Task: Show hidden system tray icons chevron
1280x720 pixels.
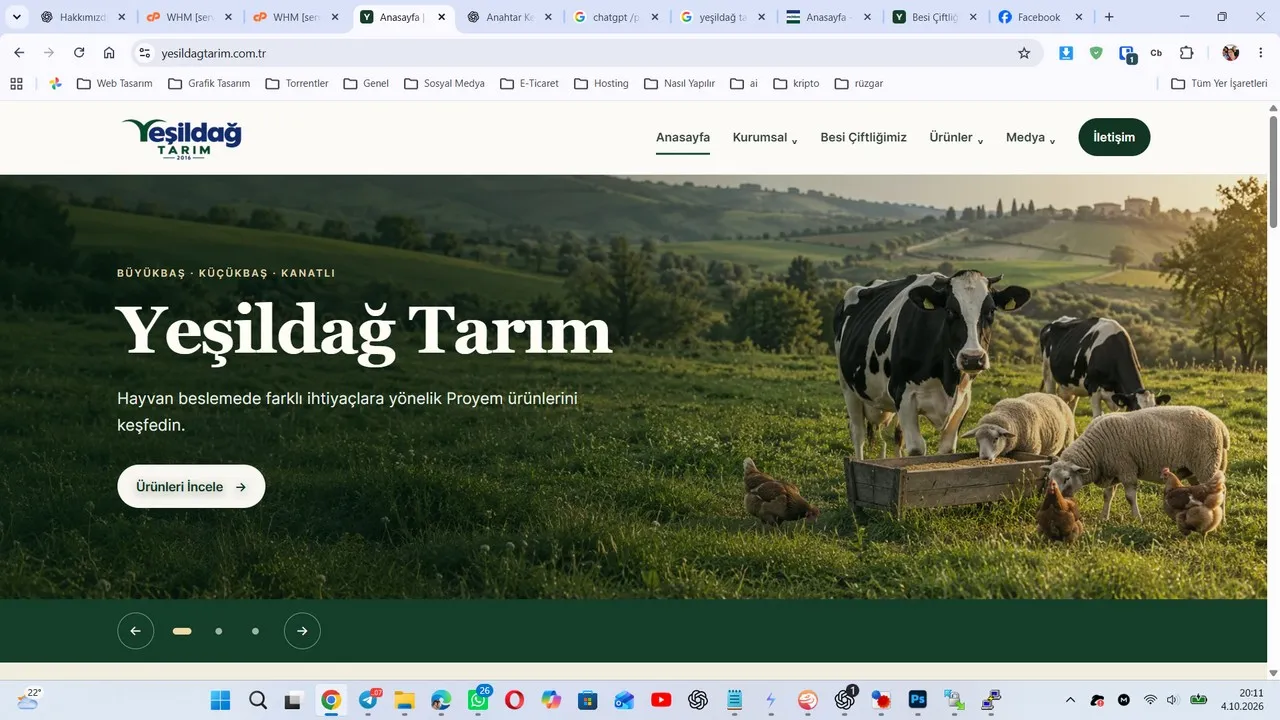Action: (1070, 700)
